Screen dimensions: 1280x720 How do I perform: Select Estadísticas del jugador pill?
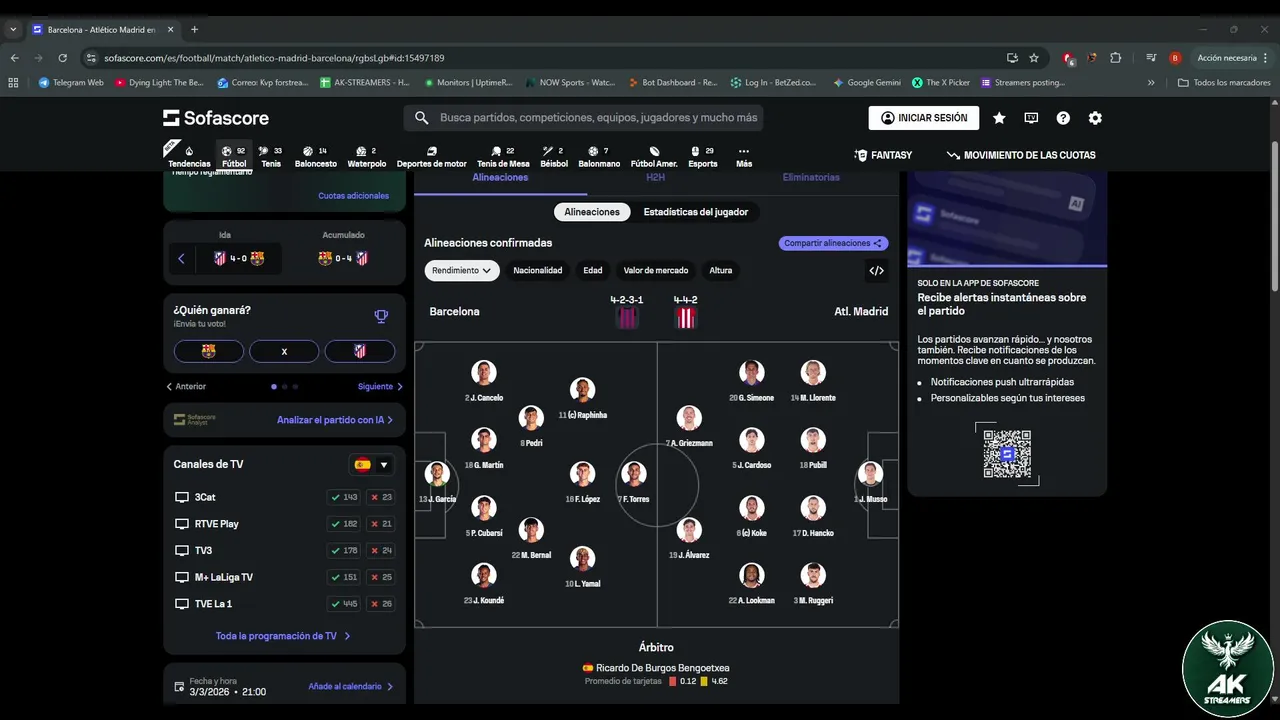coord(696,212)
